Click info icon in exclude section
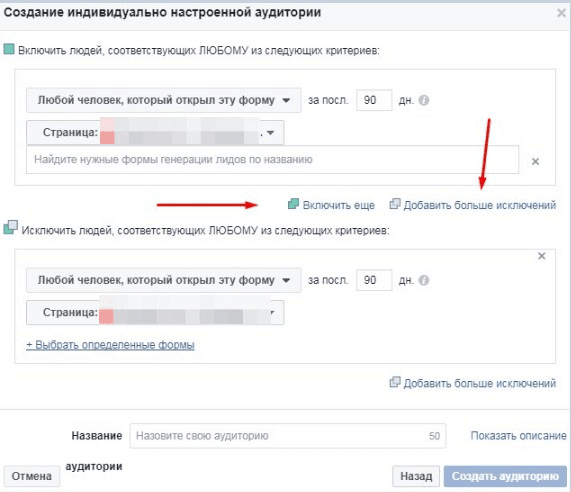This screenshot has height=492, width=571. pos(424,280)
